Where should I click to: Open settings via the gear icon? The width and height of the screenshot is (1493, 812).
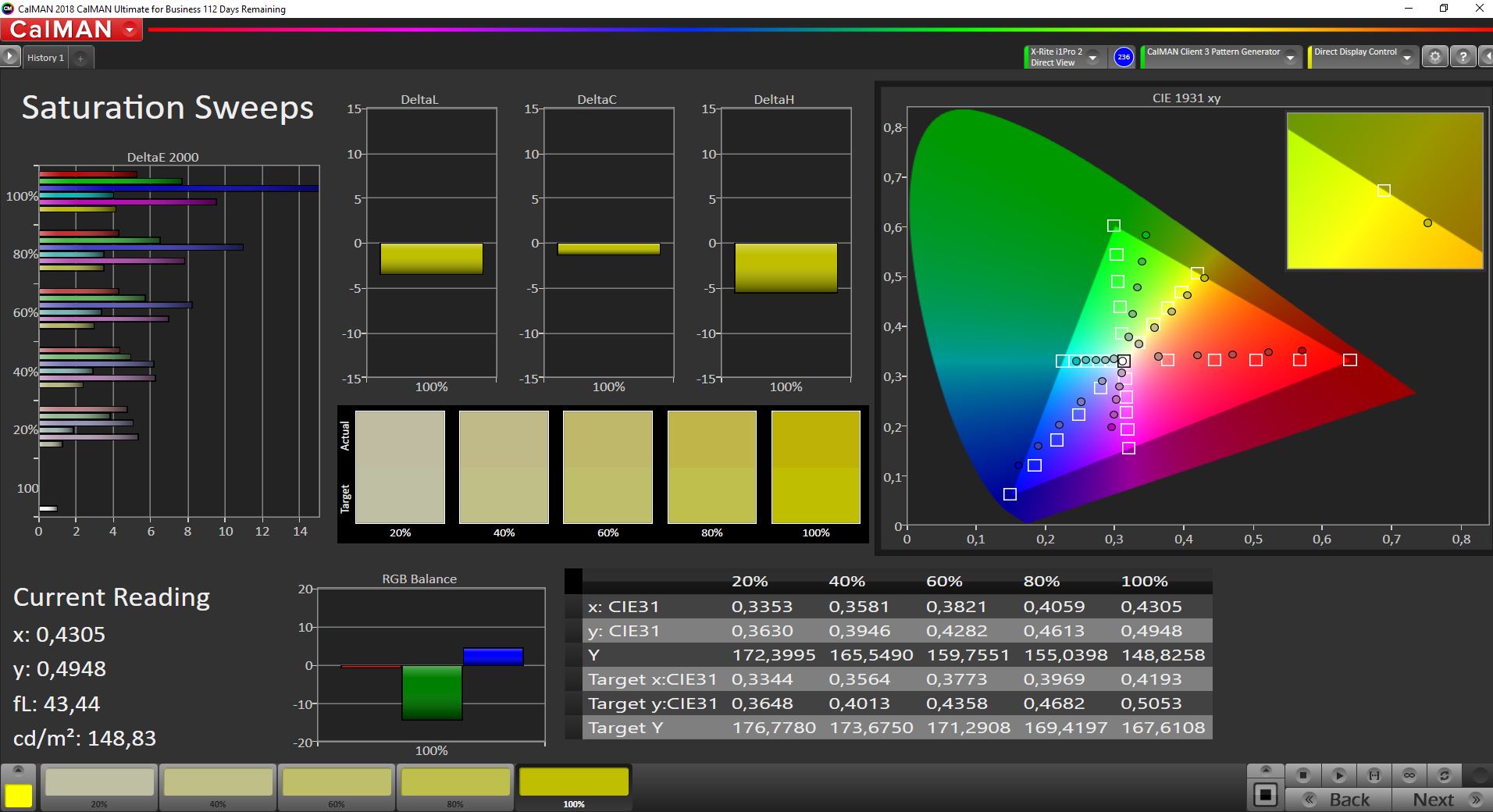tap(1434, 57)
